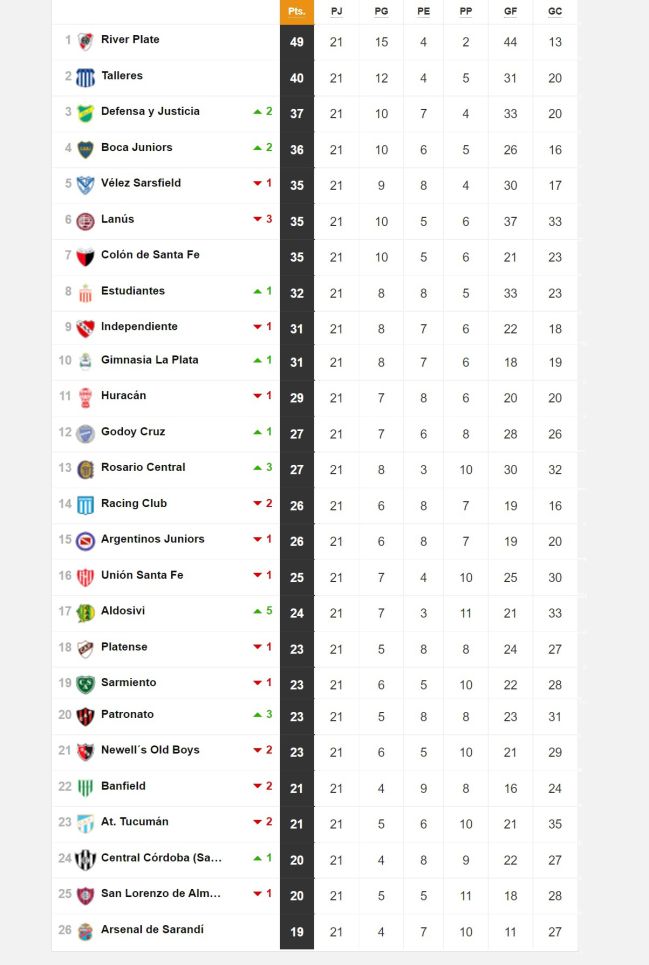Click the Arsenal de Sarandí crest
649x965 pixels.
coord(86,932)
